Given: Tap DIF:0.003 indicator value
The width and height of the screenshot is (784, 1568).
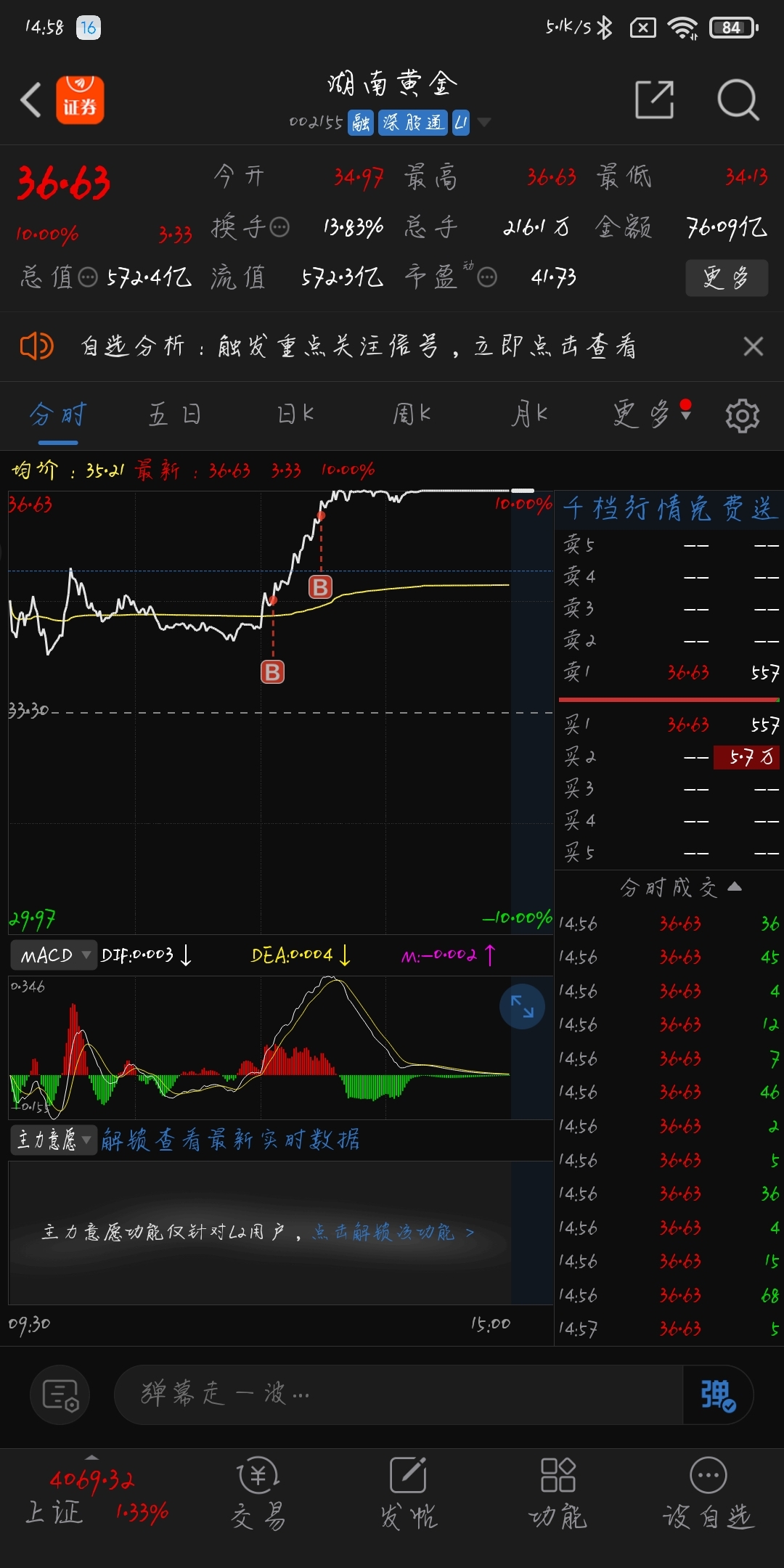Looking at the screenshot, I should coord(146,955).
